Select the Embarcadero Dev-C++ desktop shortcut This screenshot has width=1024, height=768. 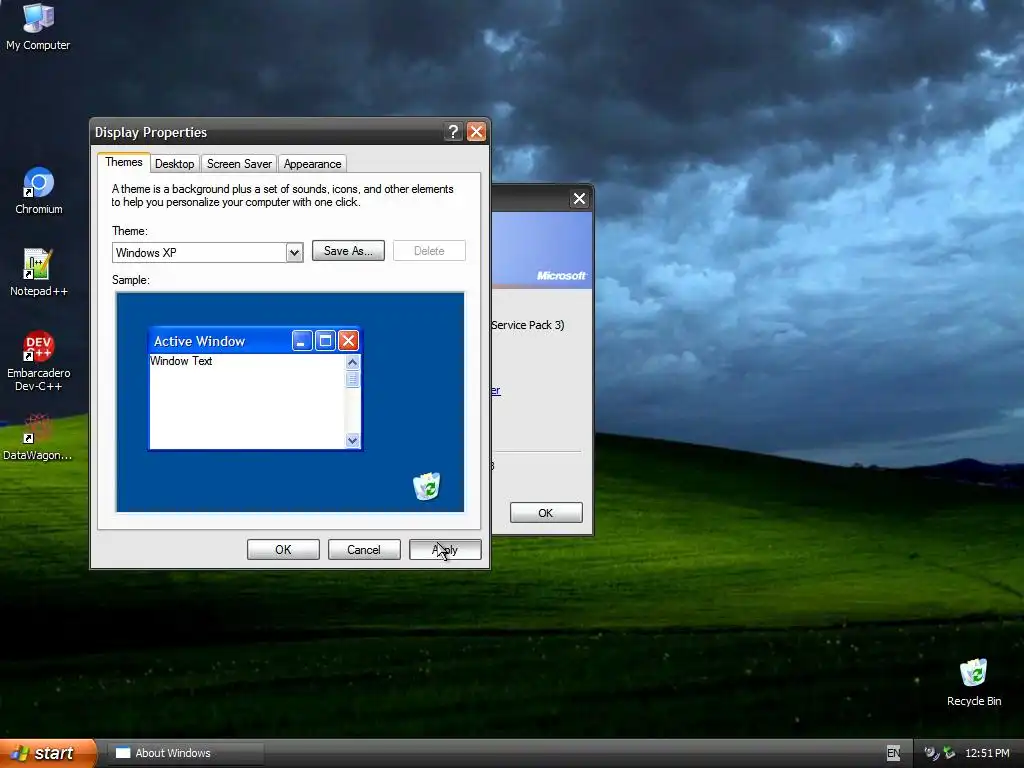39,361
